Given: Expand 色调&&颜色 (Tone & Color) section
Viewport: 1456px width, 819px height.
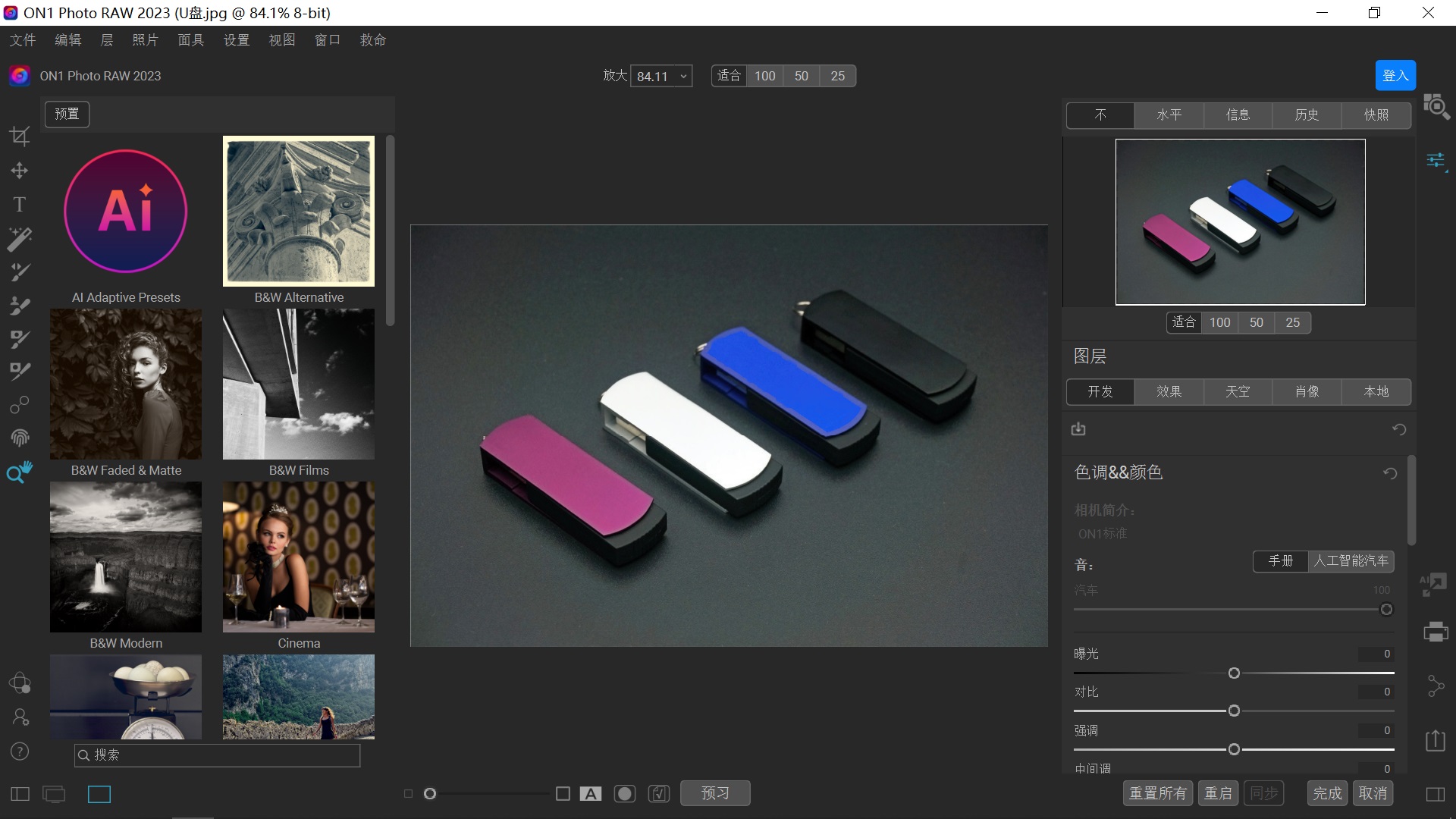Looking at the screenshot, I should point(1117,471).
